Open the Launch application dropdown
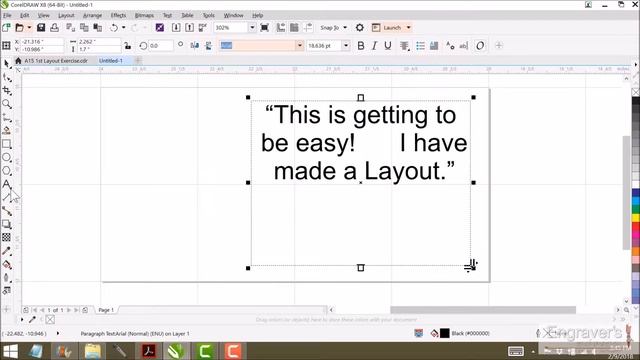Viewport: 640px width, 360px height. coord(408,27)
